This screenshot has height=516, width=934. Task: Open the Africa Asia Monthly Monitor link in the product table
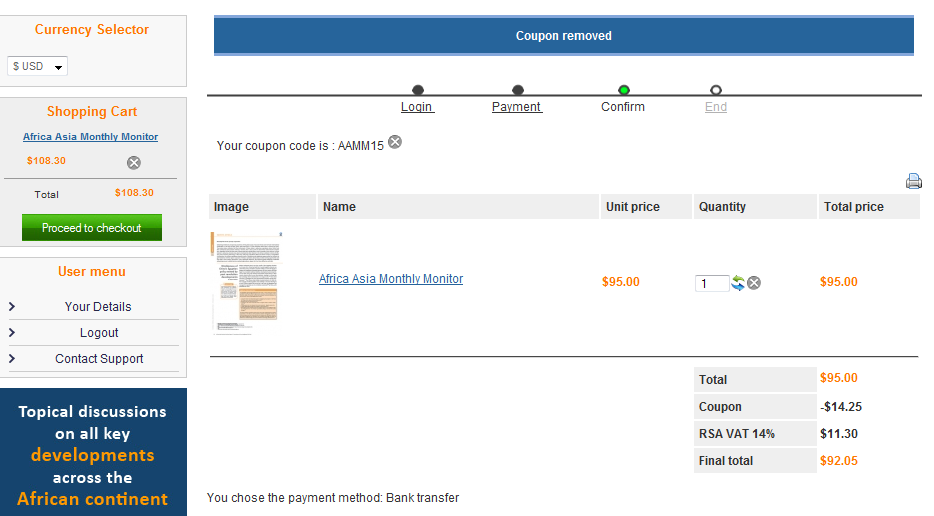(391, 279)
